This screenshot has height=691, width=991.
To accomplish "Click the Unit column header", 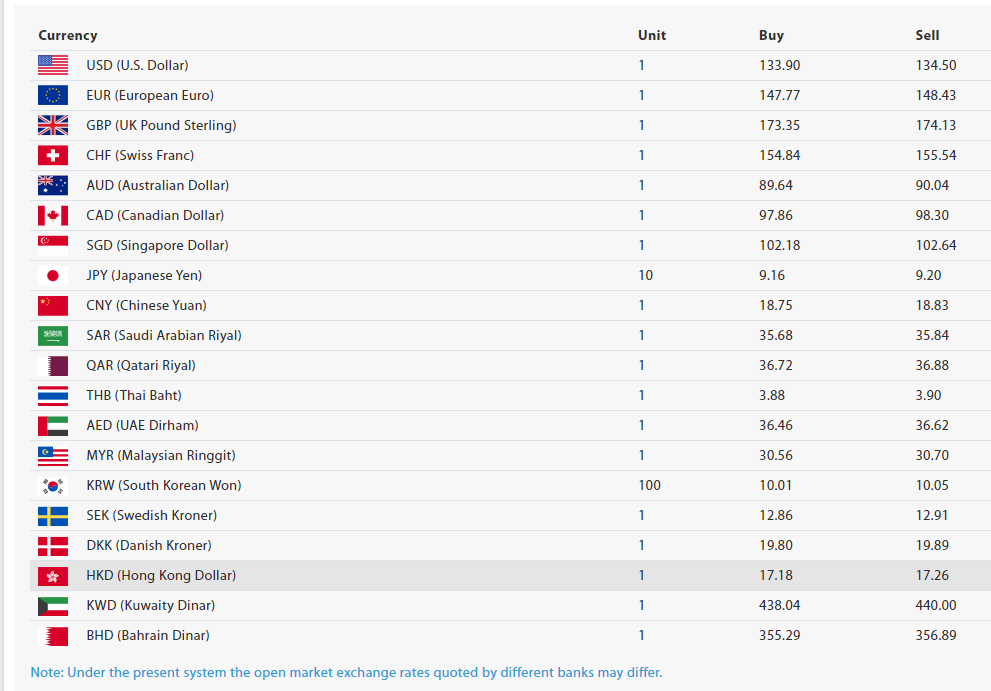I will click(652, 35).
